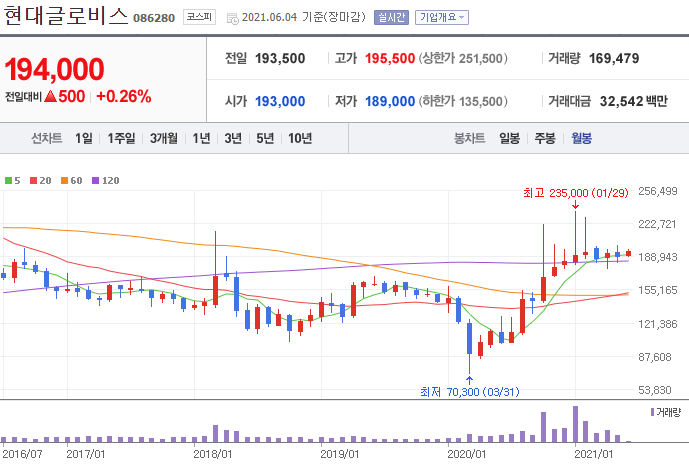The width and height of the screenshot is (689, 465).
Task: Click the purple 120 moving average swatch
Action: click(x=95, y=181)
